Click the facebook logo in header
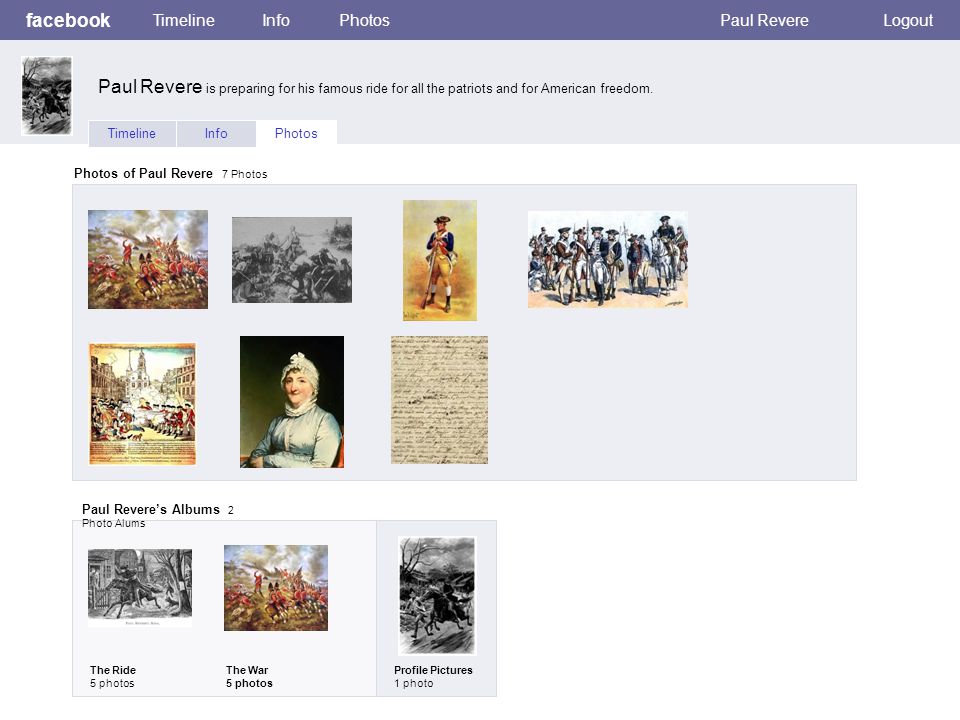This screenshot has height=720, width=960. click(x=68, y=20)
